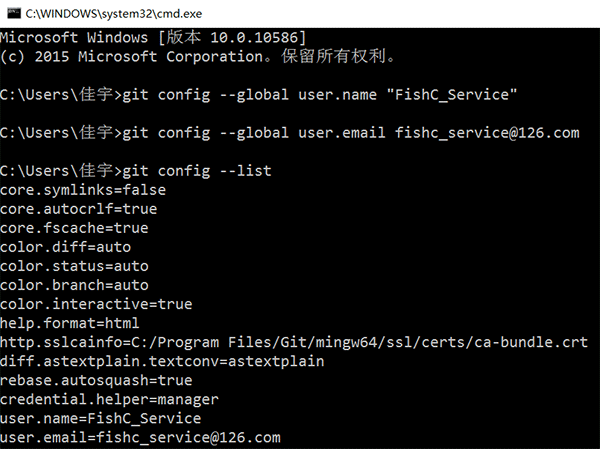Image resolution: width=600 pixels, height=449 pixels.
Task: Click the rebase.autosquash=true output line
Action: [95, 380]
